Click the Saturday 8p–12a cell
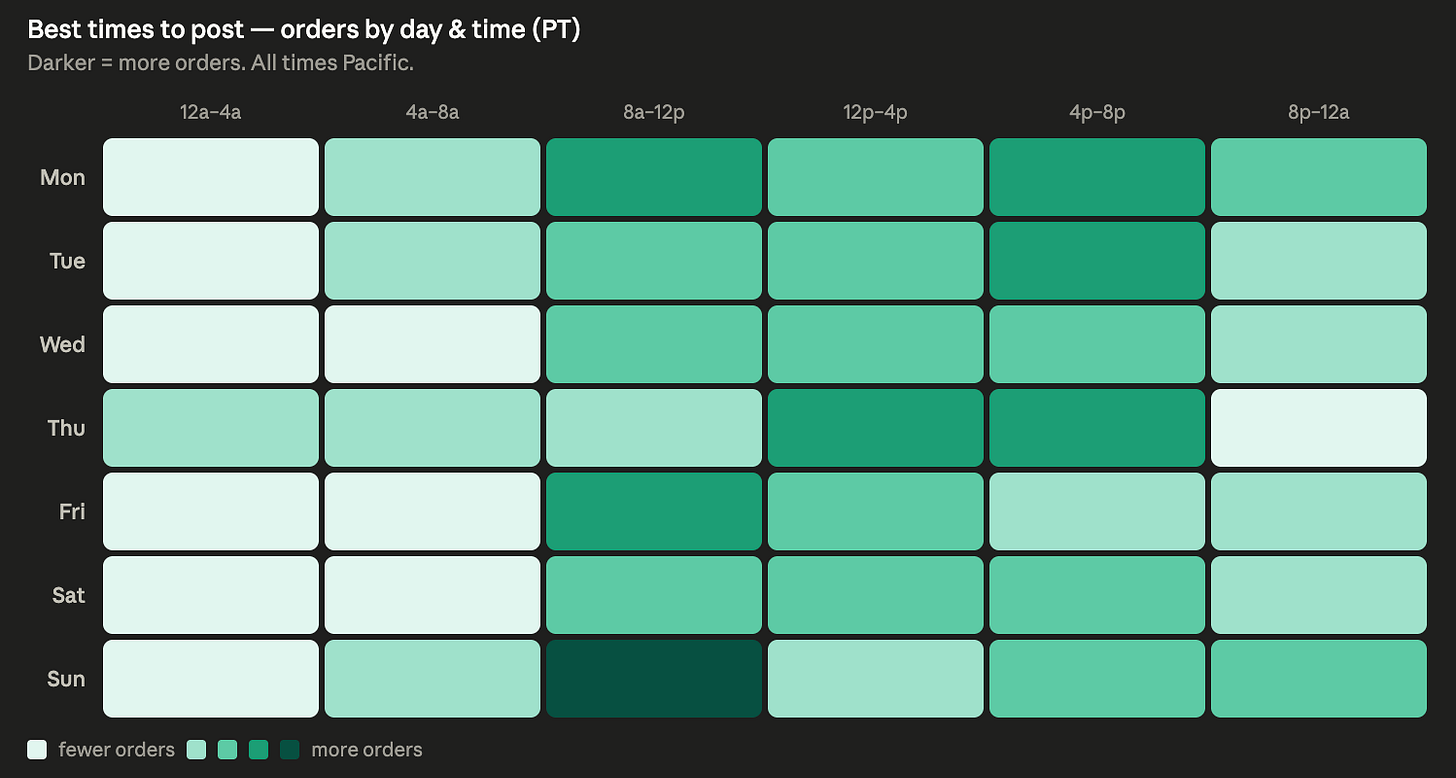1456x778 pixels. click(1319, 596)
